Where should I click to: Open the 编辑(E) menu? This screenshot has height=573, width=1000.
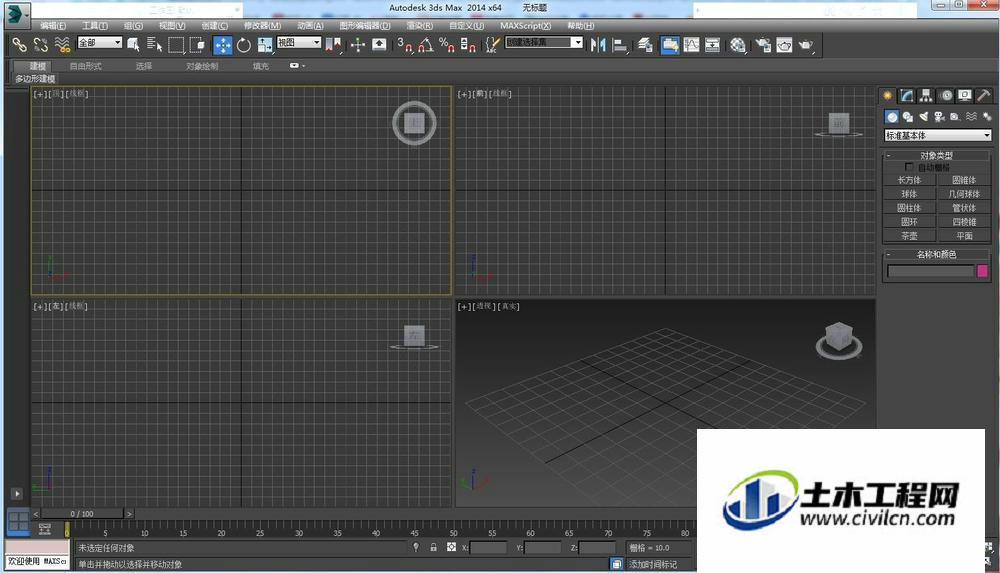click(x=52, y=26)
